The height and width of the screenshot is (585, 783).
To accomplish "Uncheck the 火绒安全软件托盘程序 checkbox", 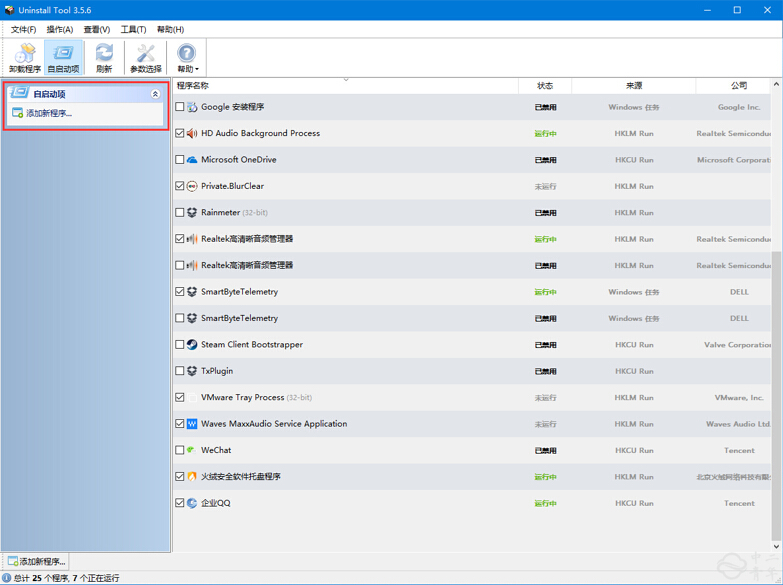I will tap(180, 477).
